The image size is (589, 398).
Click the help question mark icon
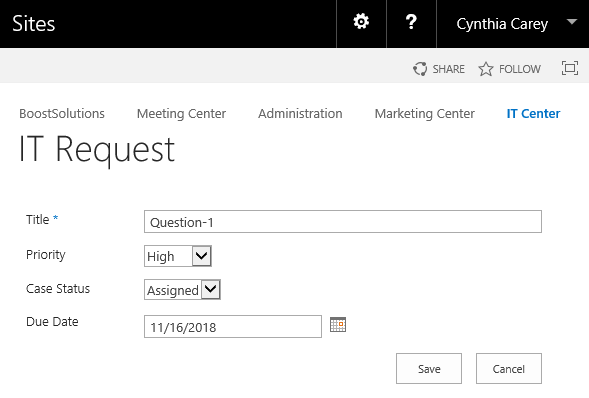point(411,22)
